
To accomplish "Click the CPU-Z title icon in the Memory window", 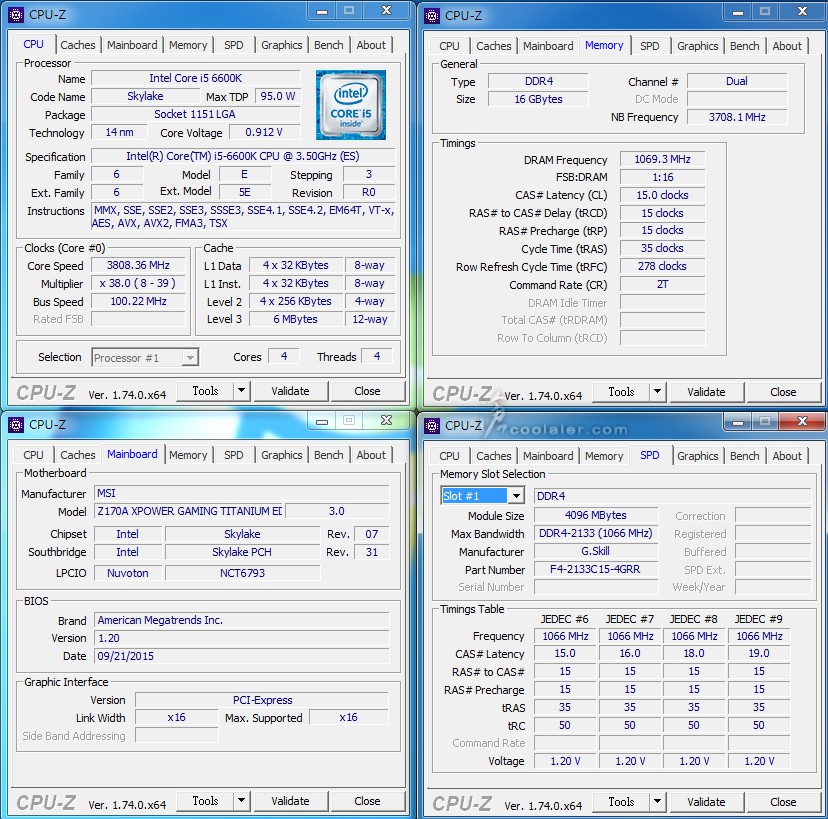I will (x=432, y=16).
